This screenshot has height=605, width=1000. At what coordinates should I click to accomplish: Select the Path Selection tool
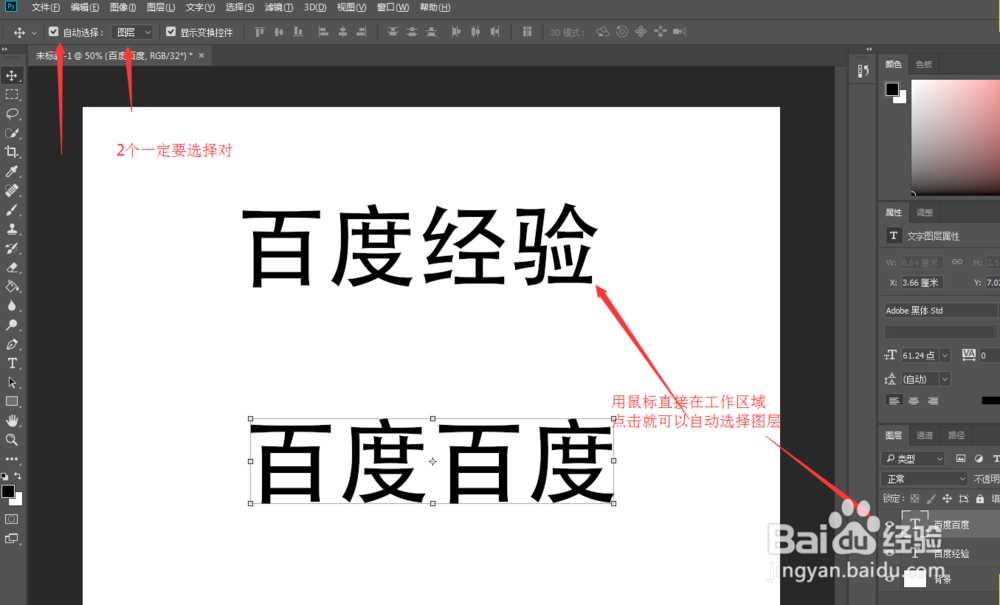tap(11, 383)
